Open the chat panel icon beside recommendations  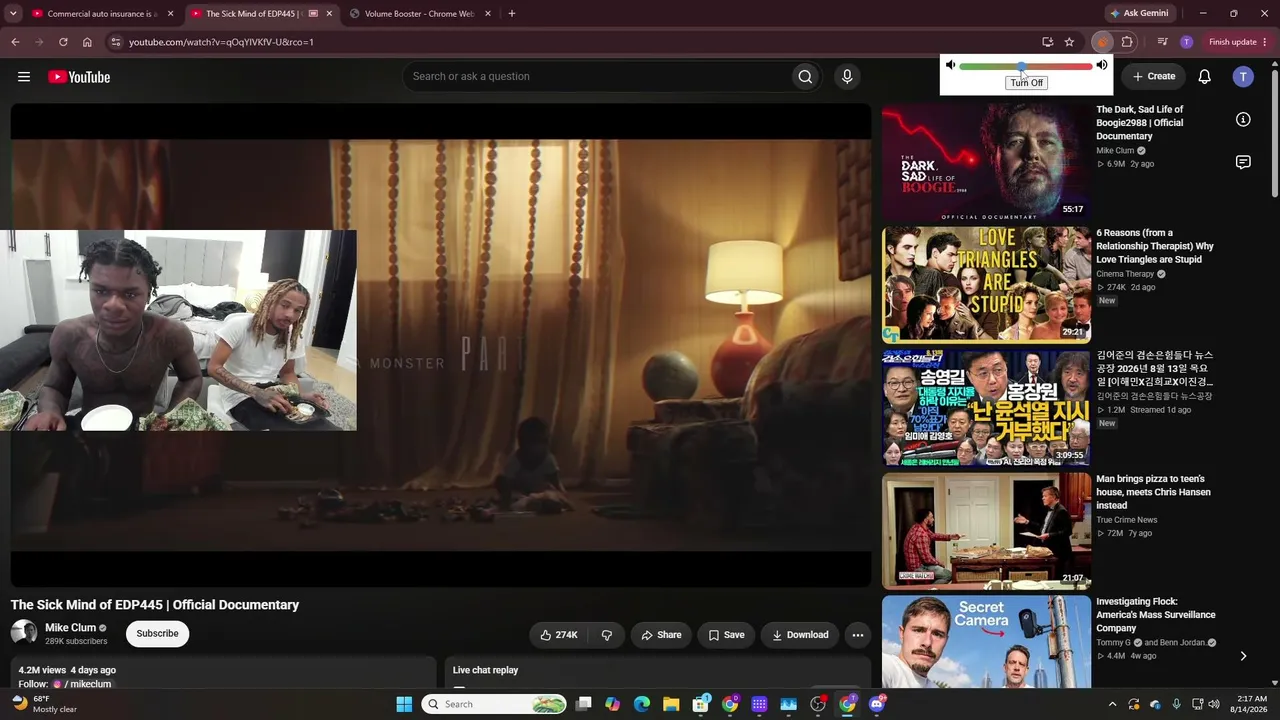tap(1243, 162)
